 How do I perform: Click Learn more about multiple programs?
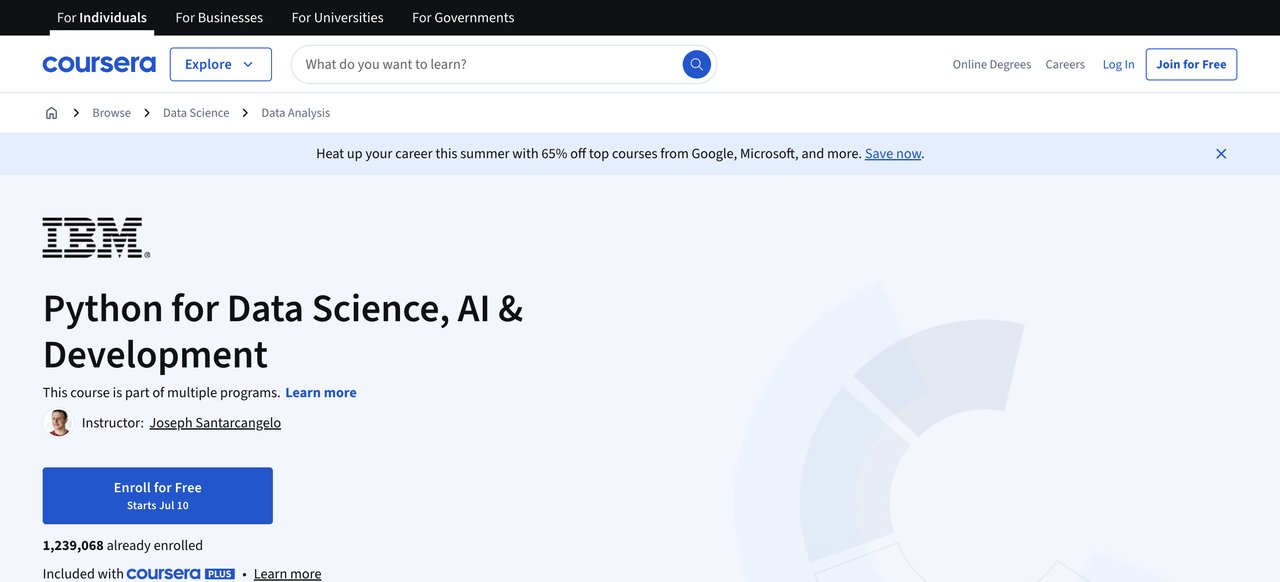coord(321,393)
